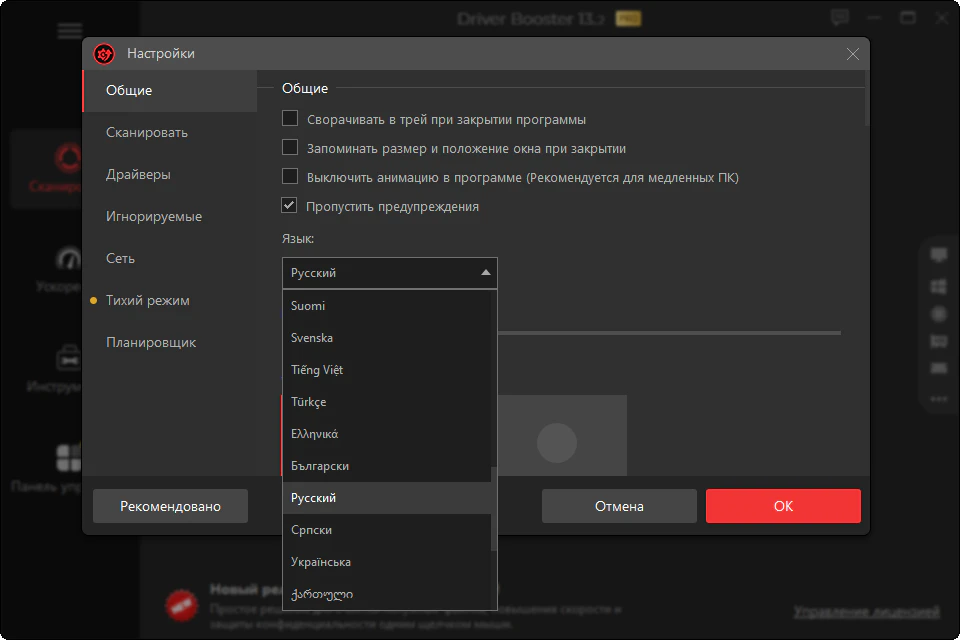The height and width of the screenshot is (640, 960).
Task: Uncheck the Пропустить предупреждения checkbox
Action: (x=290, y=206)
